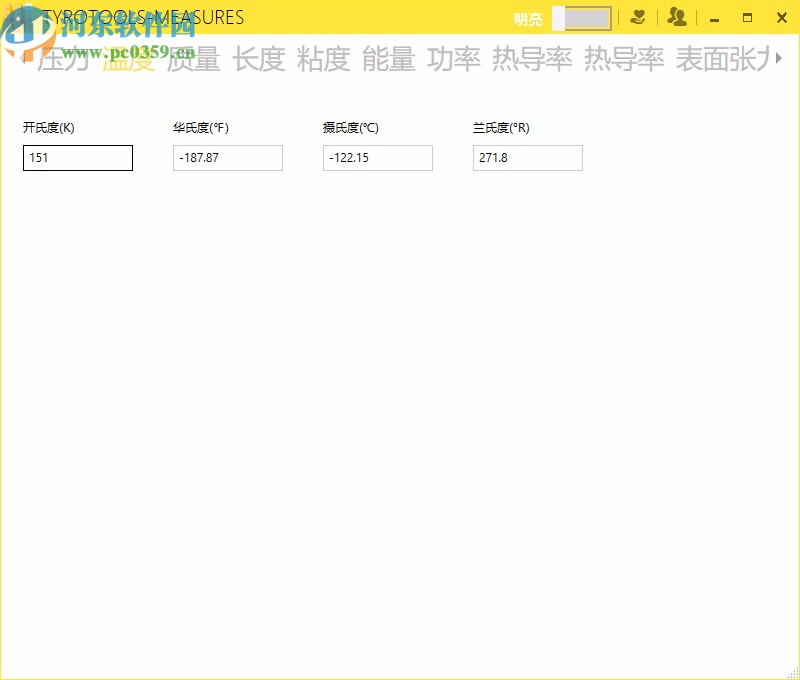Click the user contacts icon in title bar
Image resolution: width=800 pixels, height=680 pixels.
pyautogui.click(x=676, y=17)
